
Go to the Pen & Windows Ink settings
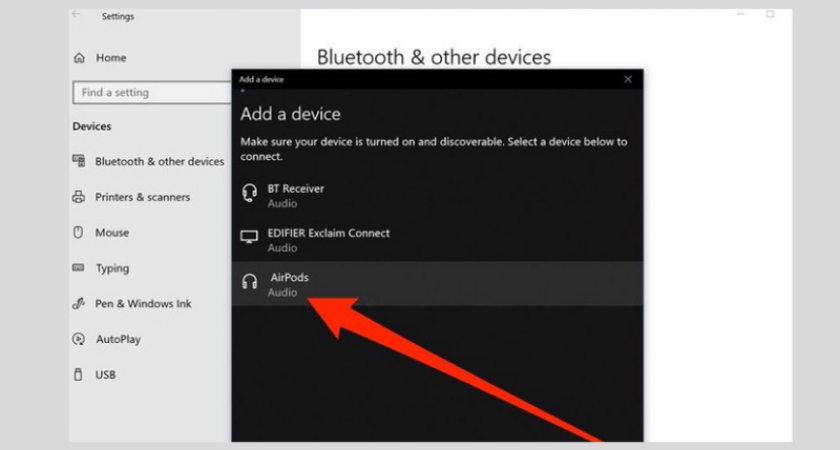[x=143, y=303]
